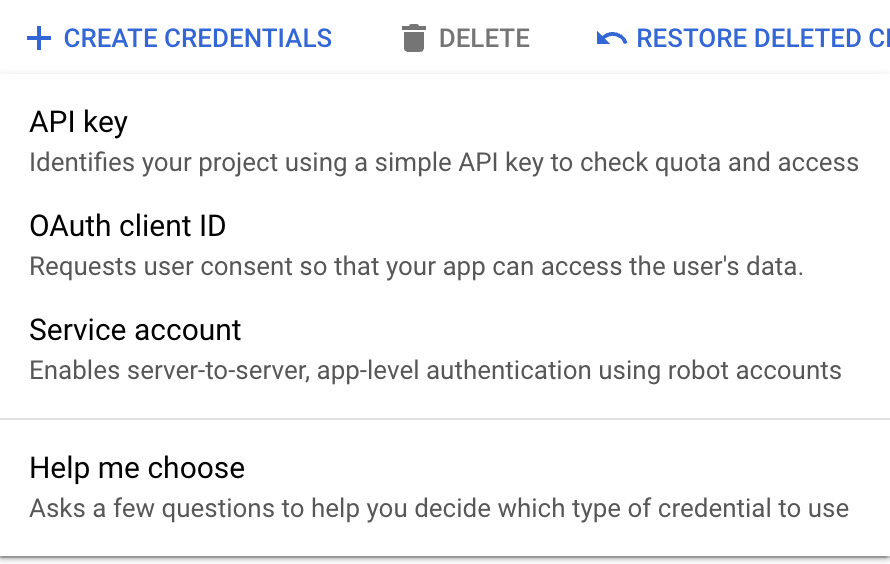Open the Help me choose title
Viewport: 890px width, 564px height.
tap(137, 468)
